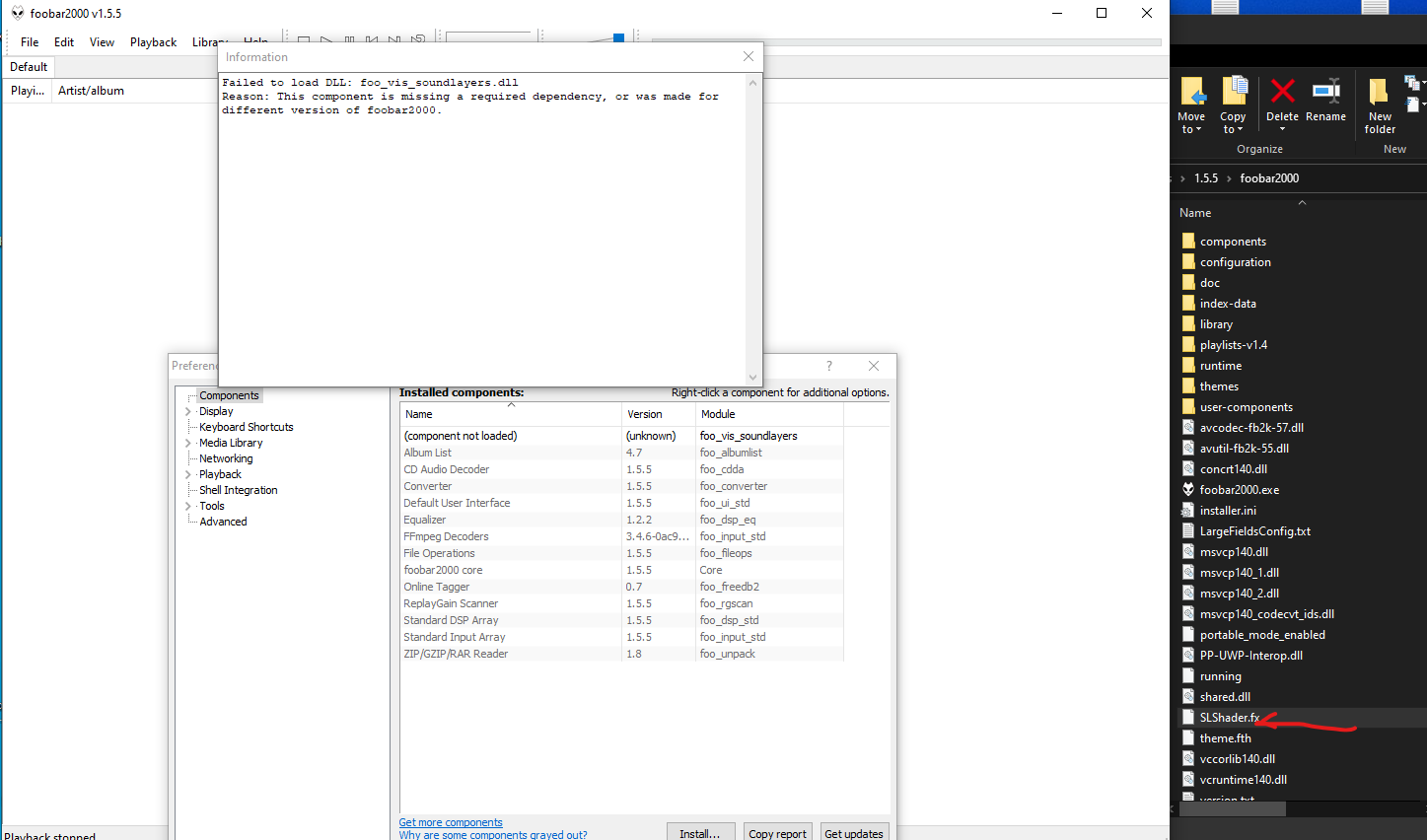Image resolution: width=1427 pixels, height=840 pixels.
Task: Click the volume slider handle
Action: click(x=618, y=38)
